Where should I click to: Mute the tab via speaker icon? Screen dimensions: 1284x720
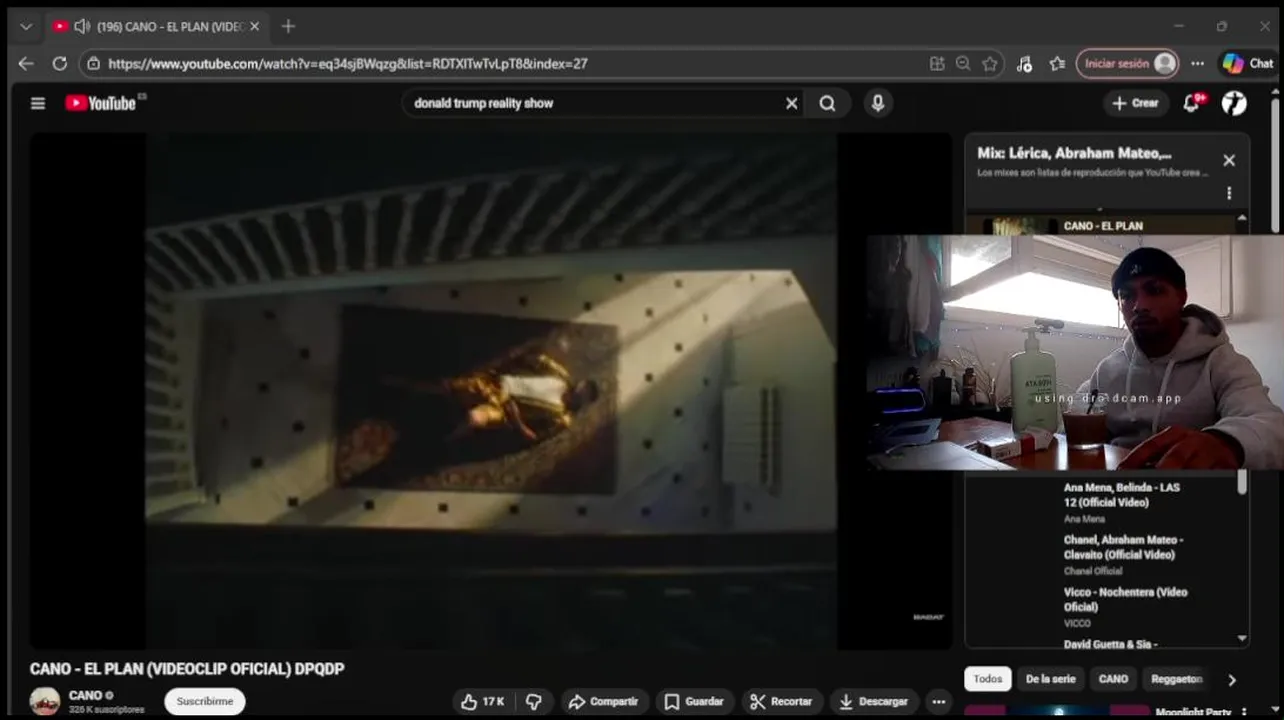tap(82, 26)
